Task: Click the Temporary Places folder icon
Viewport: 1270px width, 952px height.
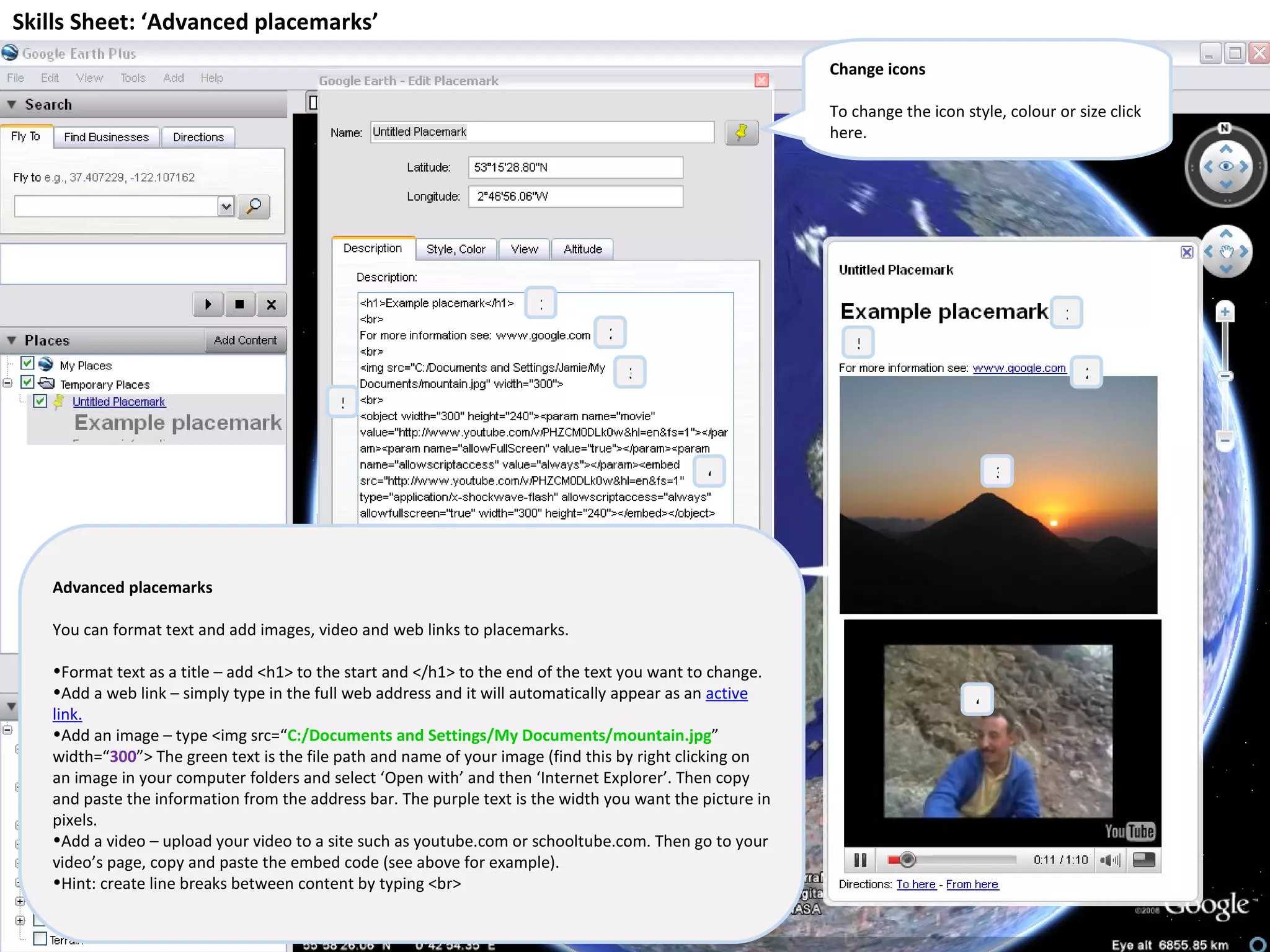Action: [x=47, y=382]
